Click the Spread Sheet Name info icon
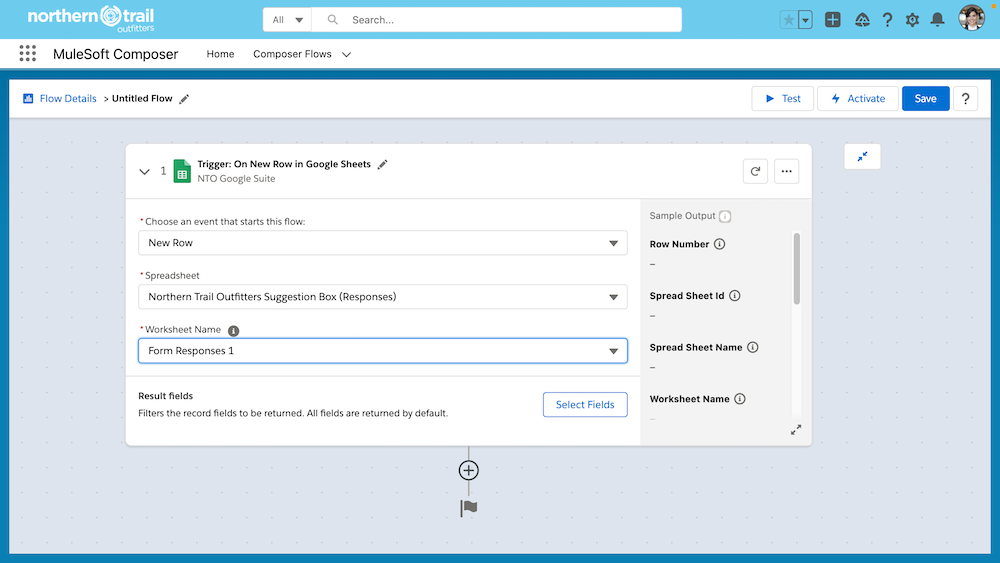 753,347
